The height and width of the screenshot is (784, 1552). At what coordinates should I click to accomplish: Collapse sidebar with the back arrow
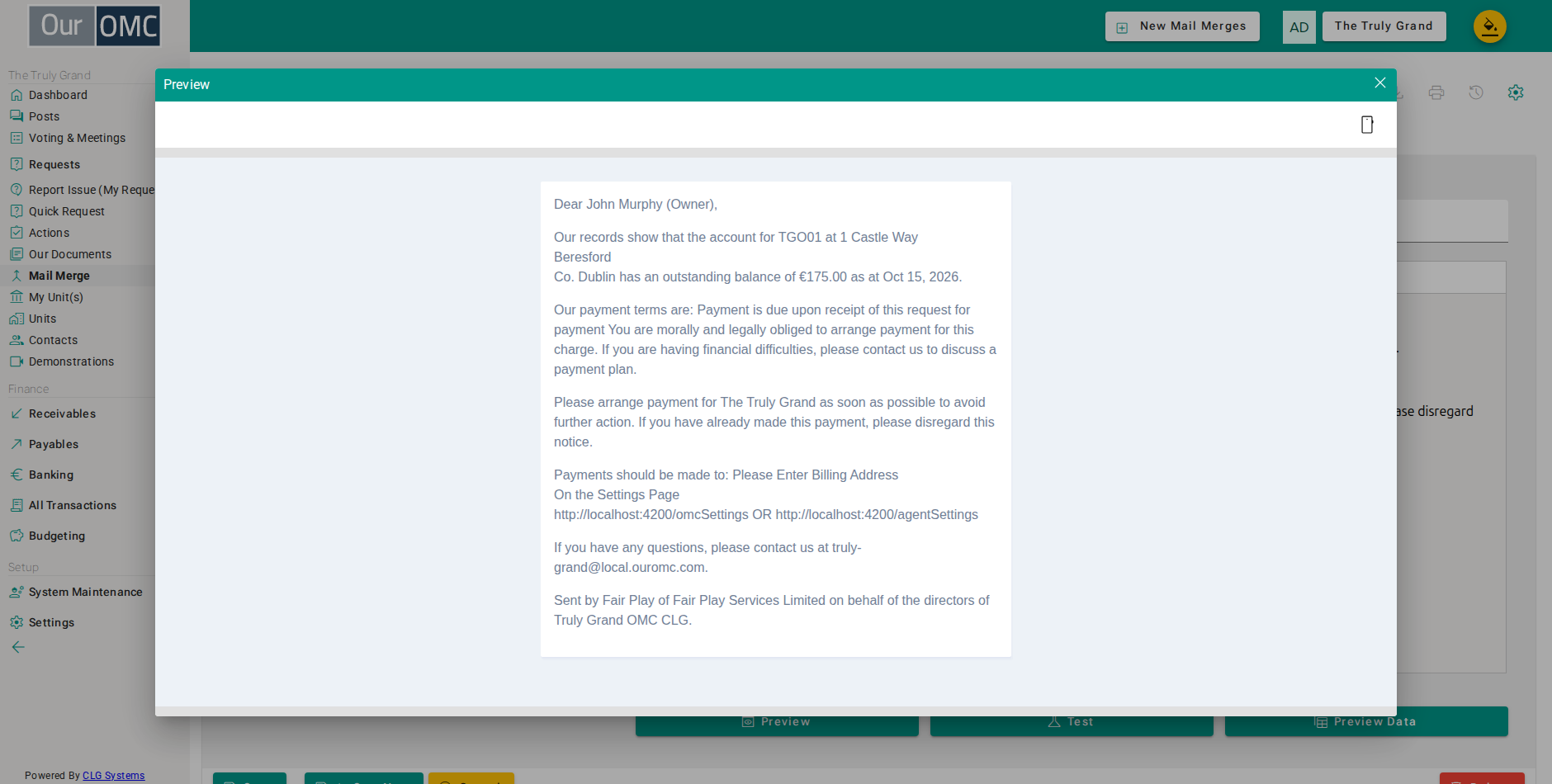click(x=18, y=647)
